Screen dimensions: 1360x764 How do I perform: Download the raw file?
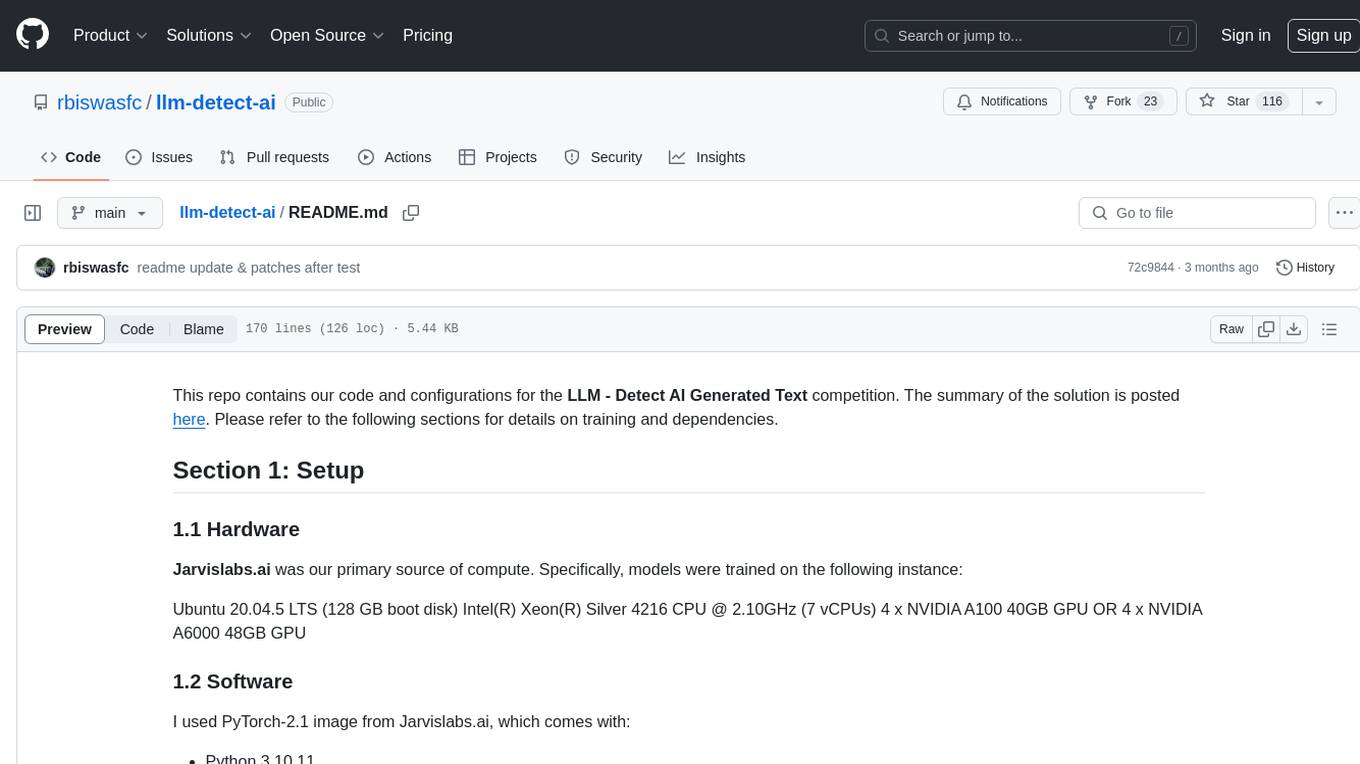[1294, 329]
